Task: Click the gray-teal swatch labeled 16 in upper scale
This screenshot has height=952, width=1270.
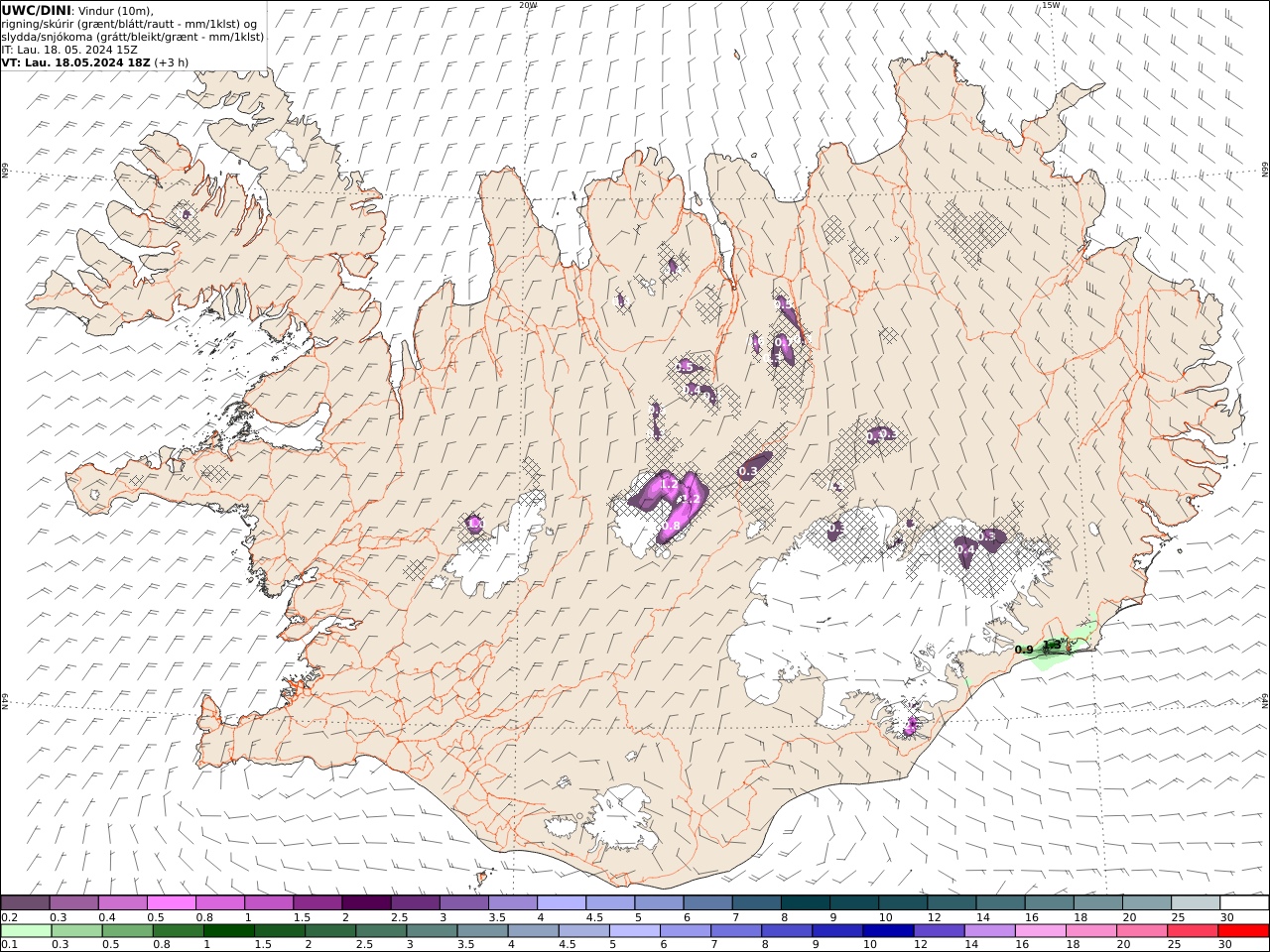Action: click(x=1048, y=902)
